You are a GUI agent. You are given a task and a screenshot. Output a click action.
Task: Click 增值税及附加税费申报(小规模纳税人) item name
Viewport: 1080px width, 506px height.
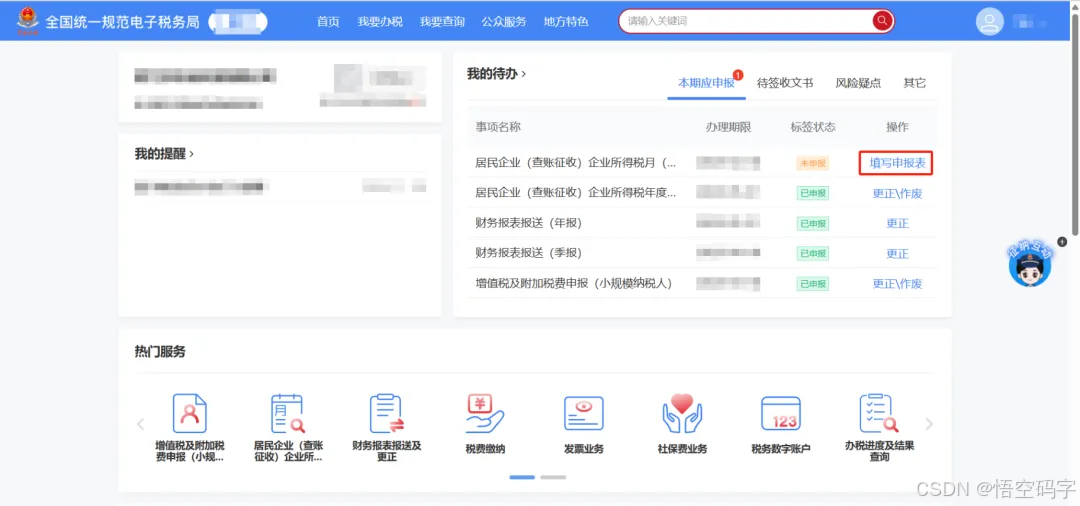click(574, 284)
